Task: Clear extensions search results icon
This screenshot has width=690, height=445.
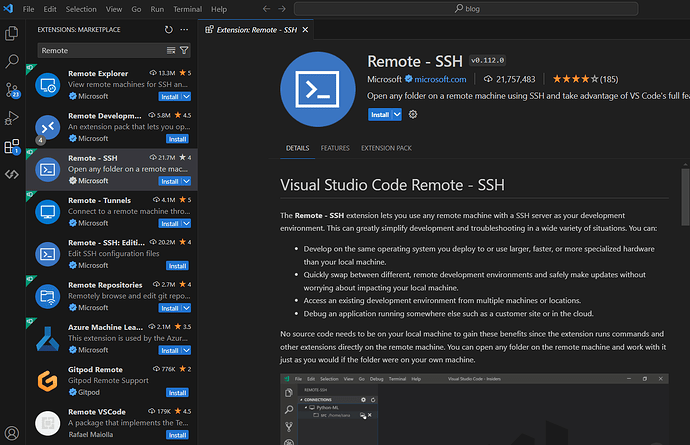Action: pos(171,51)
